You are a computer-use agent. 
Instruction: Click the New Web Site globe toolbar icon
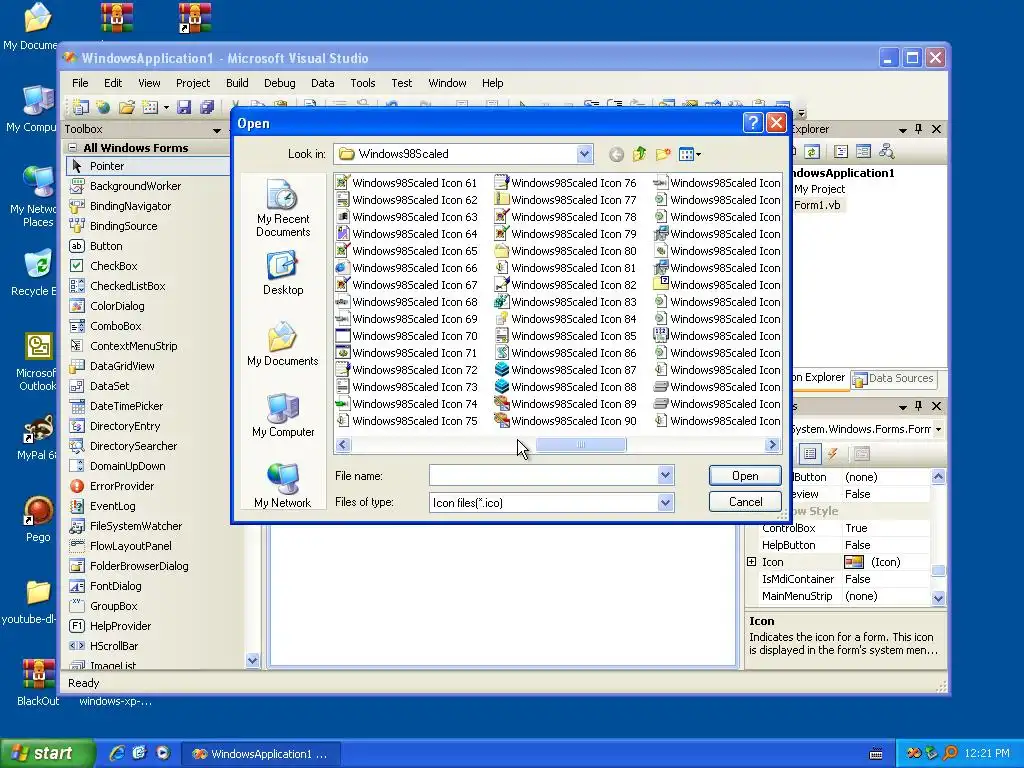[x=103, y=107]
